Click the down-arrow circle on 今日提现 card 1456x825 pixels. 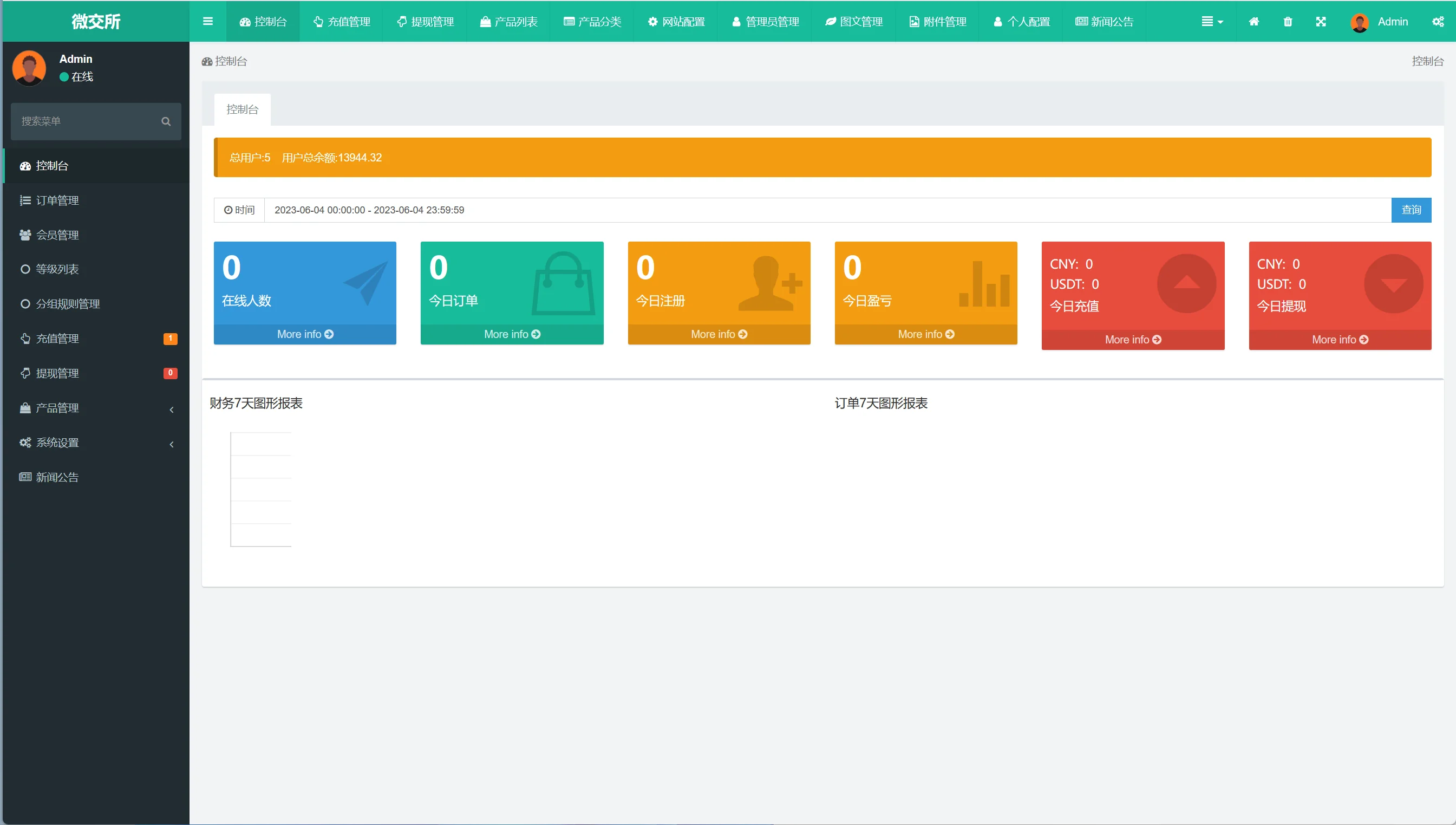pyautogui.click(x=1393, y=283)
